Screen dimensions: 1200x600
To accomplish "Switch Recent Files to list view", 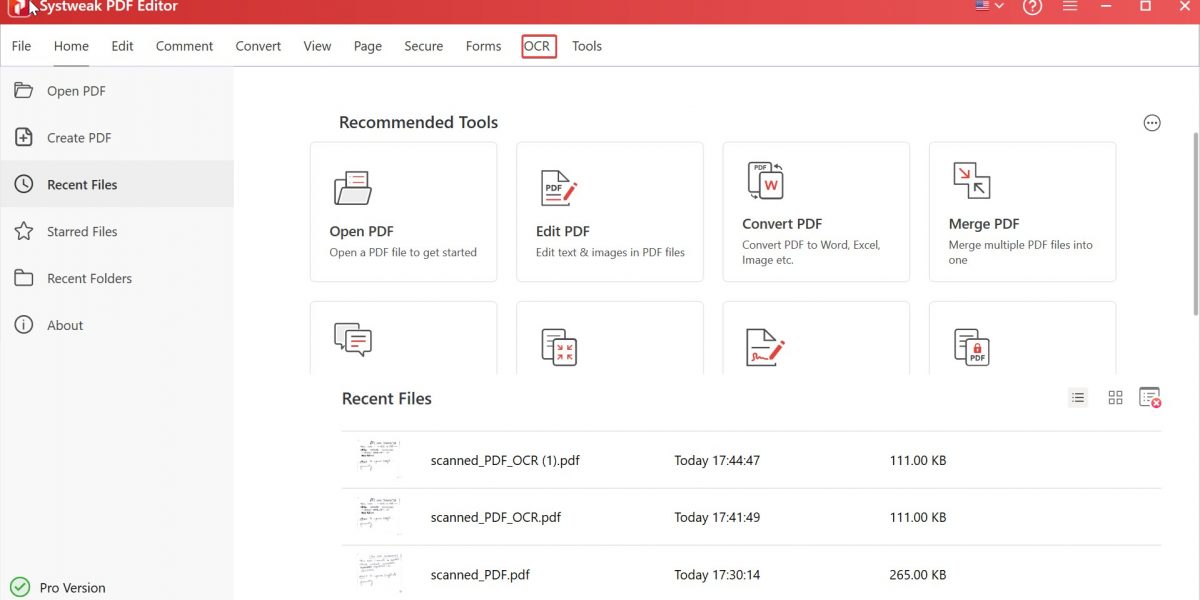I will click(1078, 398).
